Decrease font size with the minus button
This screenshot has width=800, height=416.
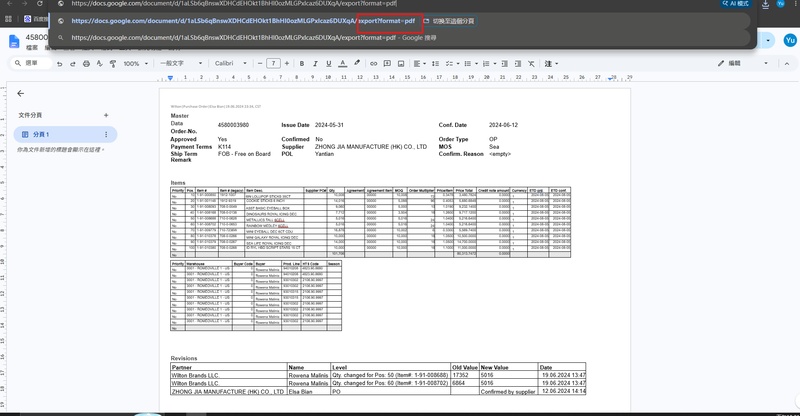tap(260, 63)
